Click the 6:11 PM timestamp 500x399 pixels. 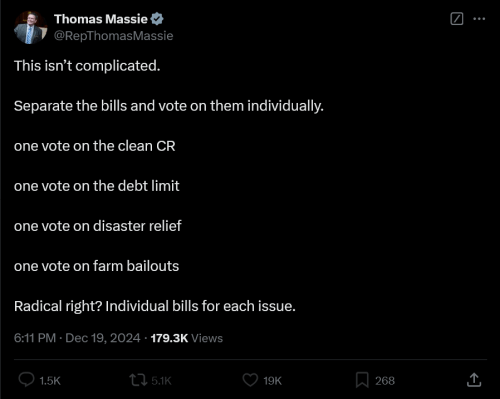click(35, 338)
